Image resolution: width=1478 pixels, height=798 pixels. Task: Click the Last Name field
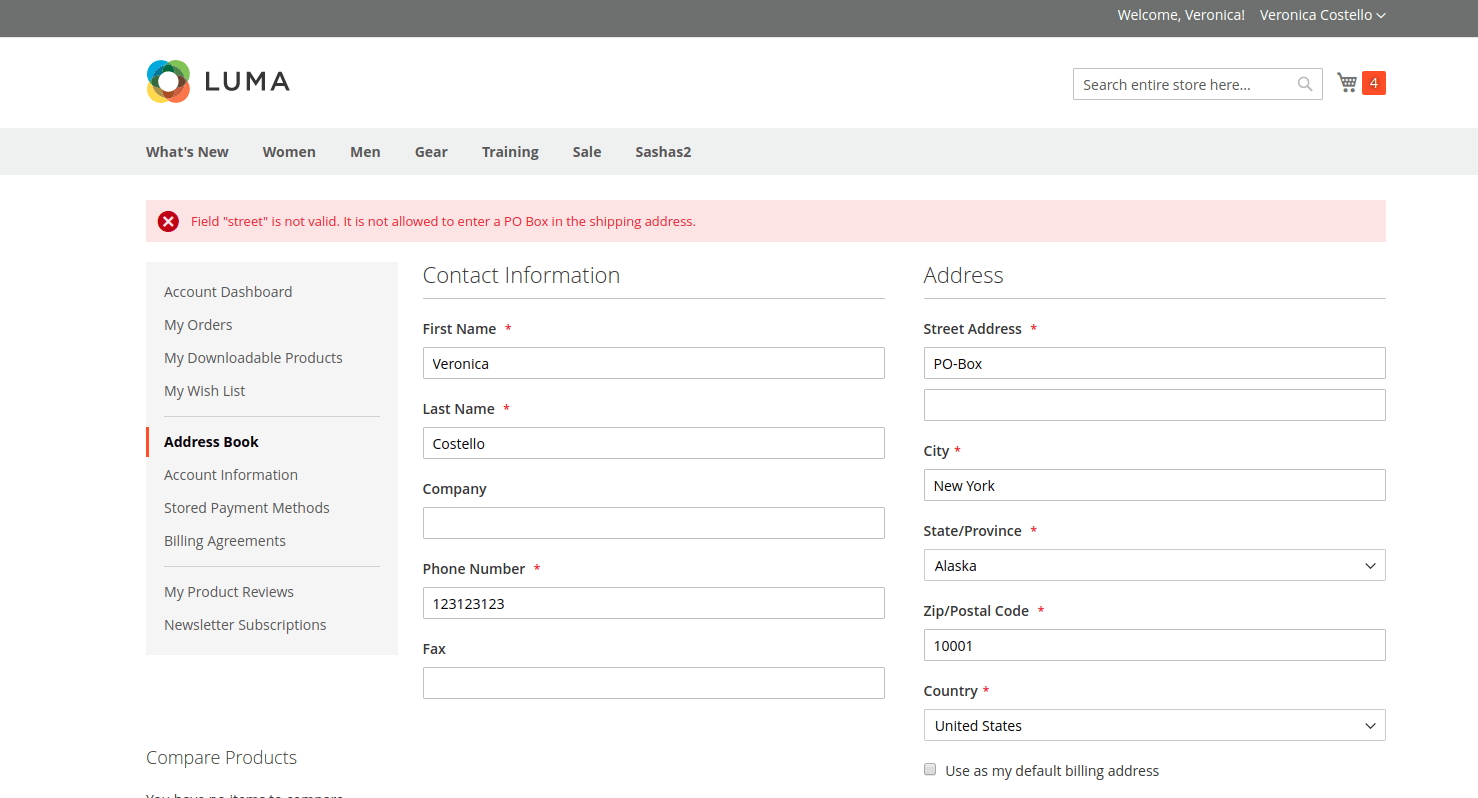[x=654, y=443]
